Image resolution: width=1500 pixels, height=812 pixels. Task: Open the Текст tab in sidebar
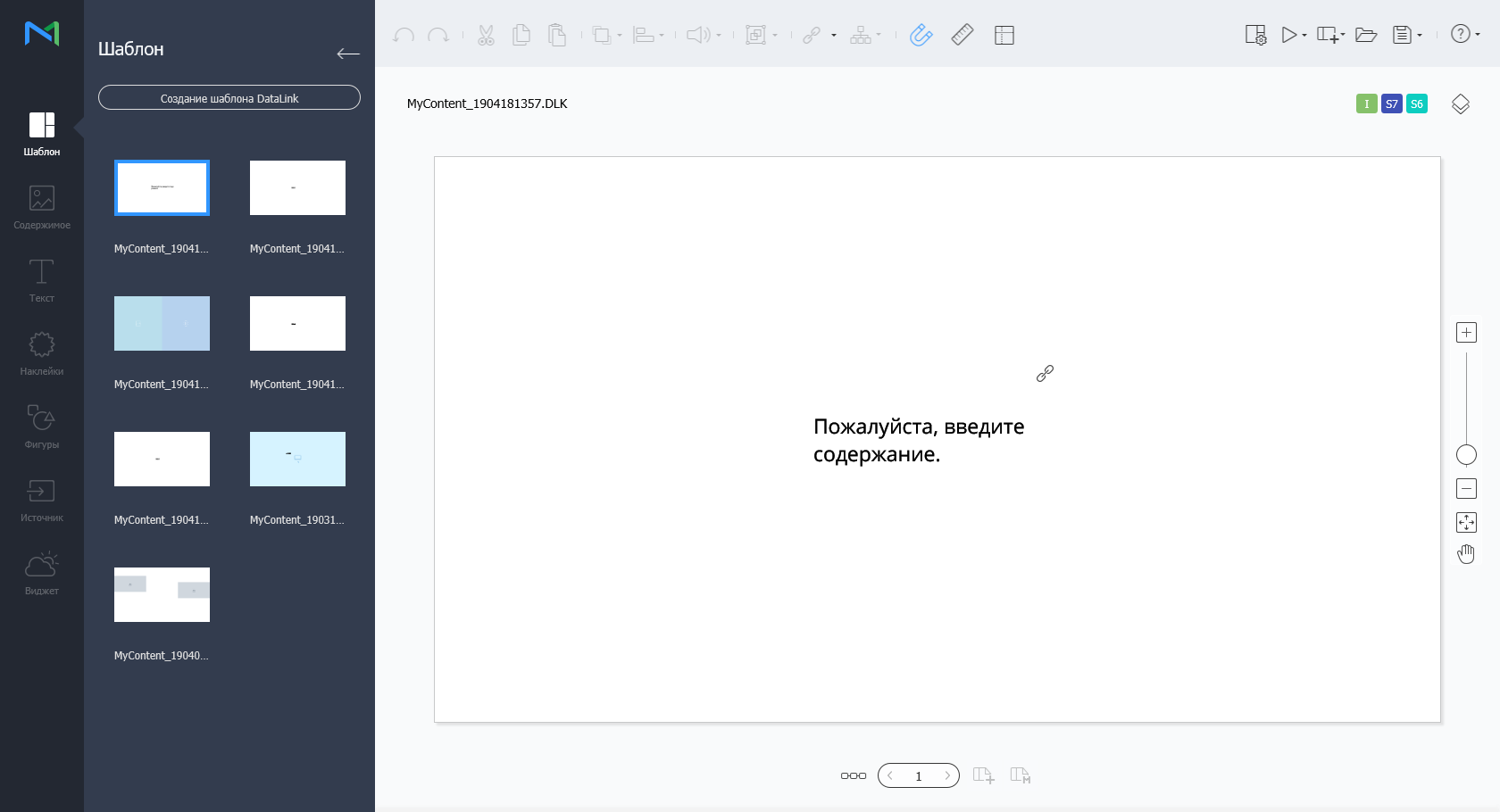click(x=42, y=280)
